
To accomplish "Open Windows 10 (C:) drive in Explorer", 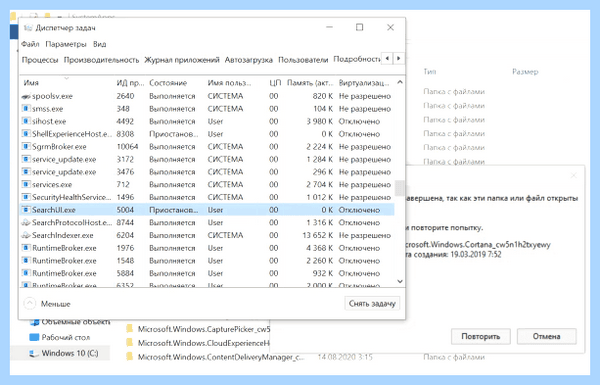I will (70, 353).
